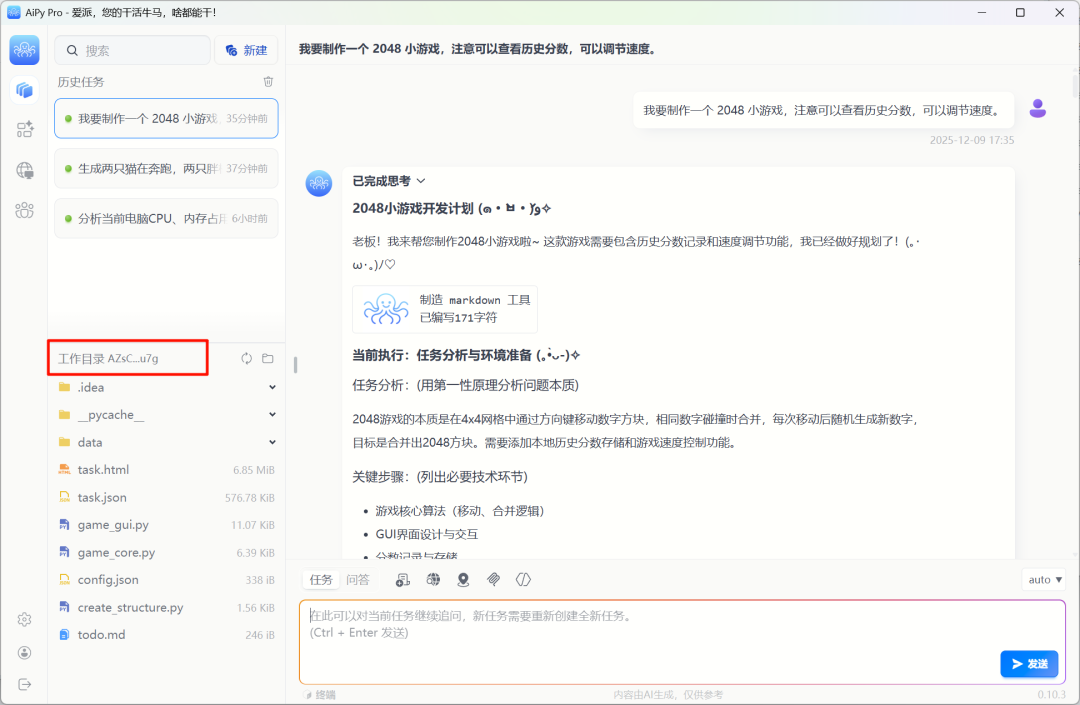This screenshot has width=1080, height=705.
Task: Expand the .idea folder
Action: coord(272,387)
